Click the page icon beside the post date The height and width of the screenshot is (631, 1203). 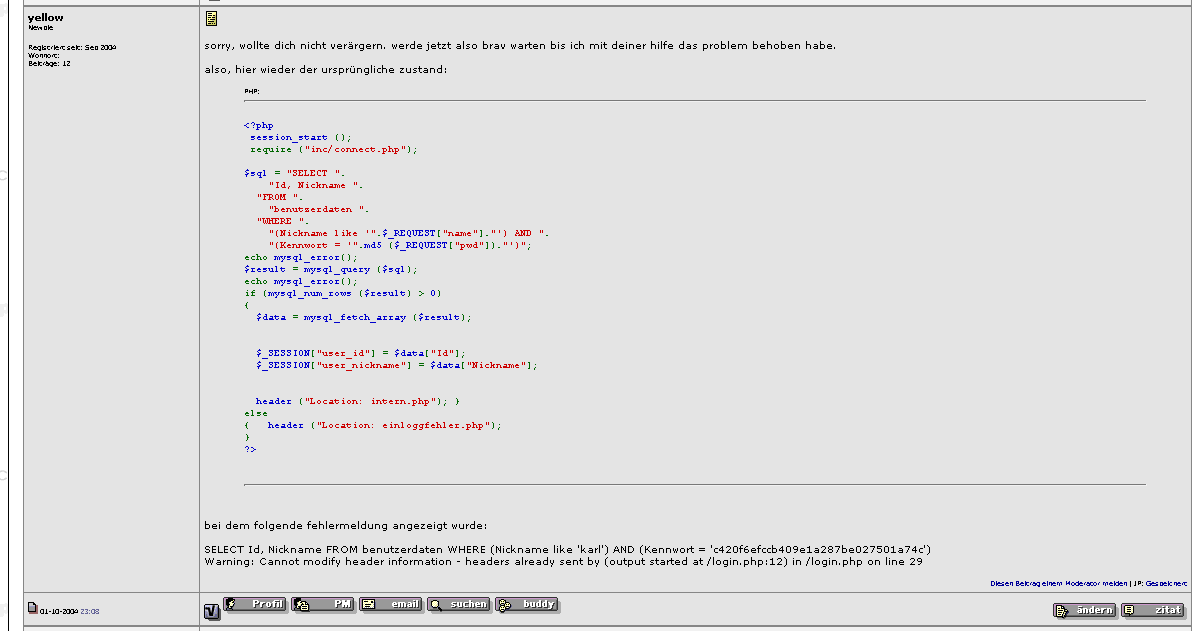32,607
